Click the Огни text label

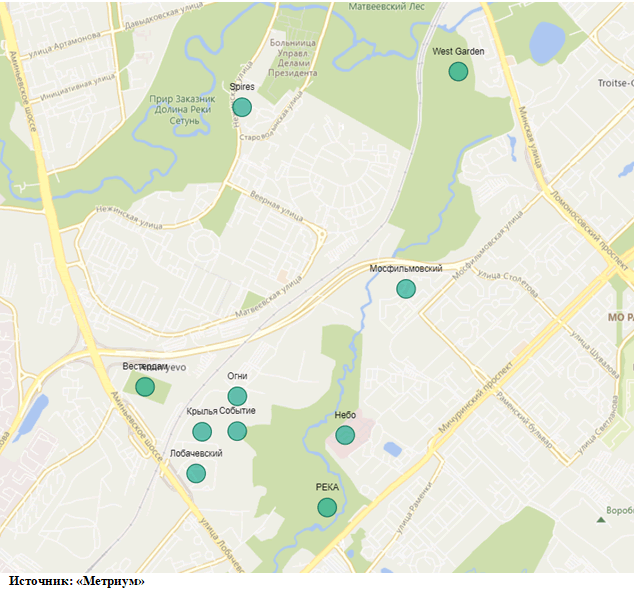point(237,376)
